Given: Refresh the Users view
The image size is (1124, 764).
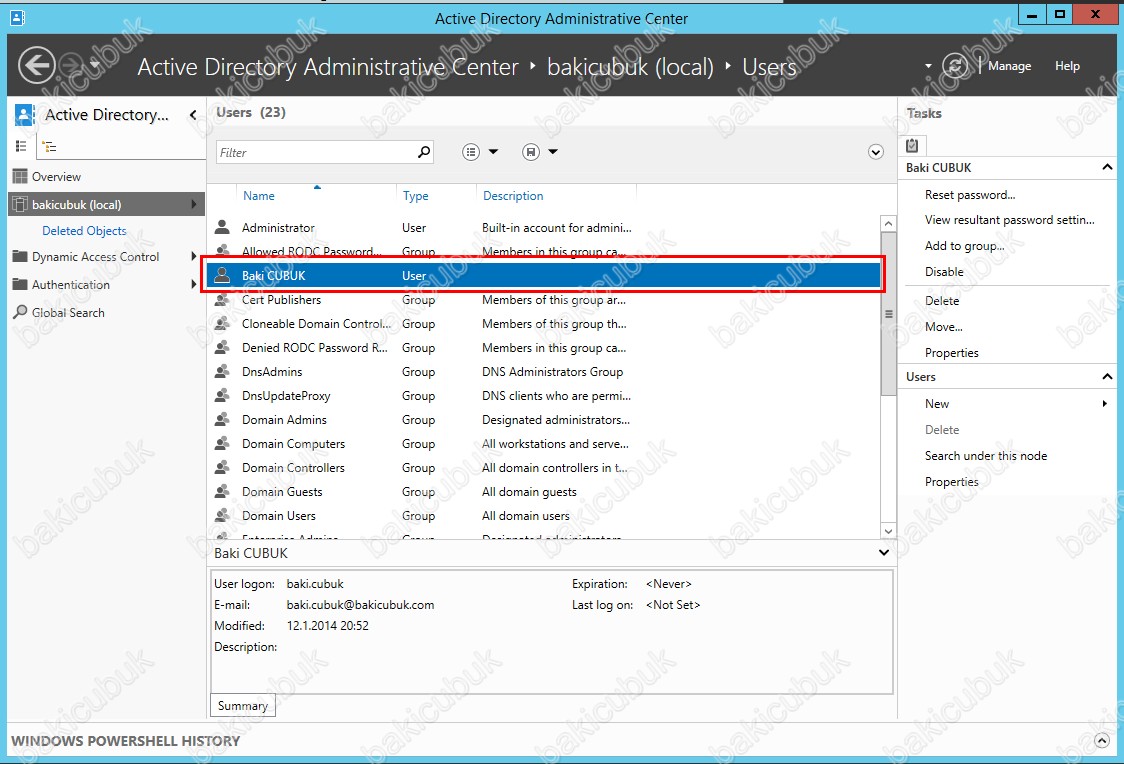Looking at the screenshot, I should click(955, 66).
